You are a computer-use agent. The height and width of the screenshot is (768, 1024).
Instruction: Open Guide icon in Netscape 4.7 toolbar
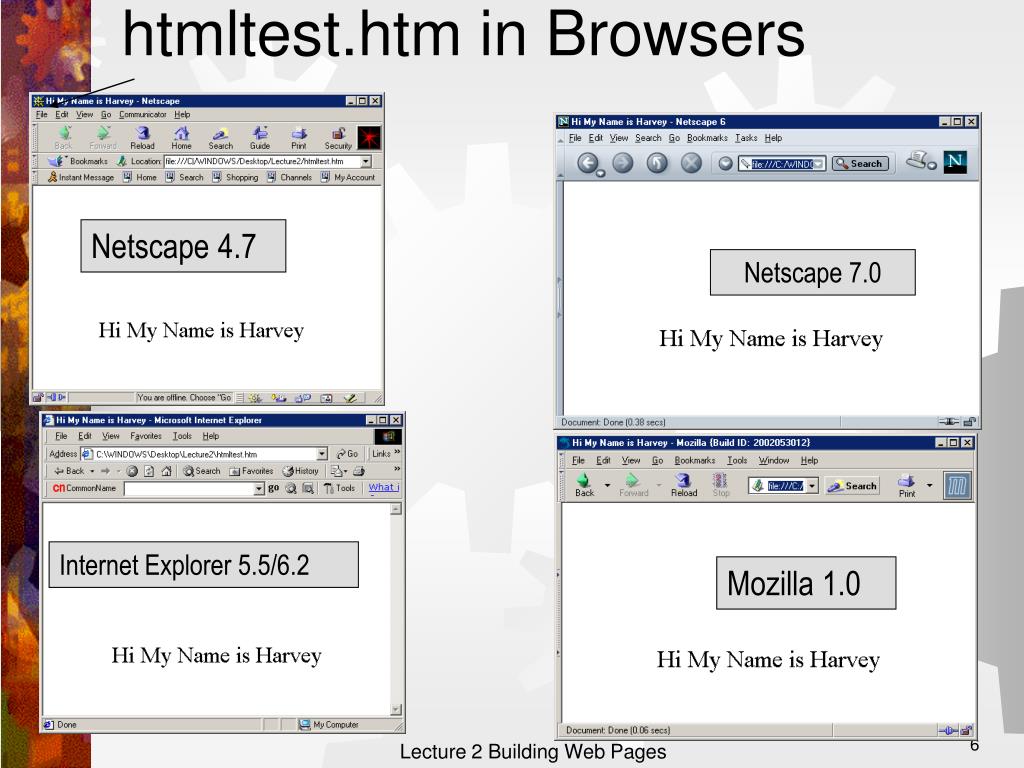[x=260, y=138]
